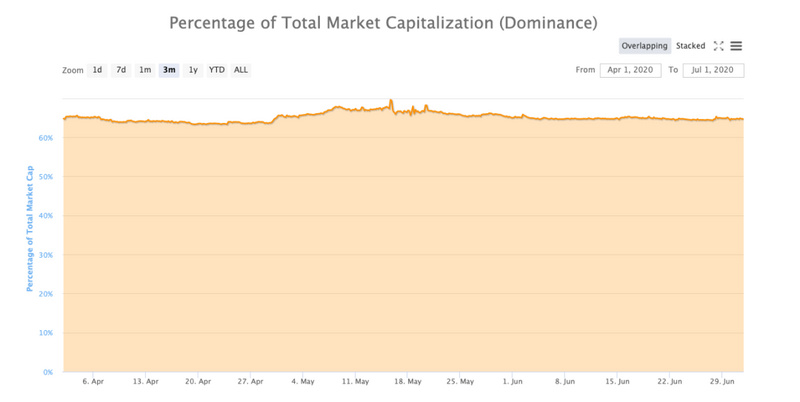Set zoom range to 7d

click(121, 70)
